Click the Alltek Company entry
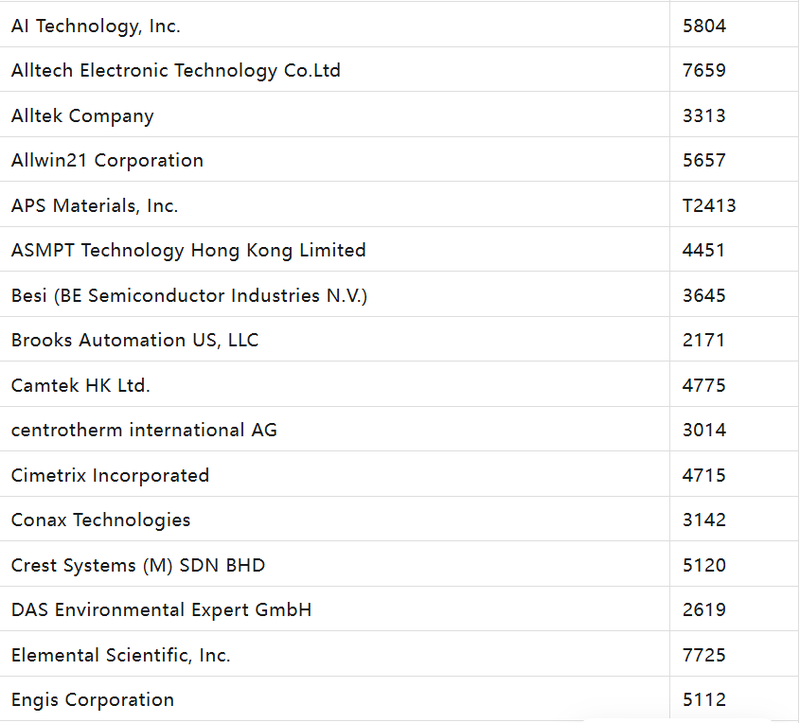 coord(83,116)
